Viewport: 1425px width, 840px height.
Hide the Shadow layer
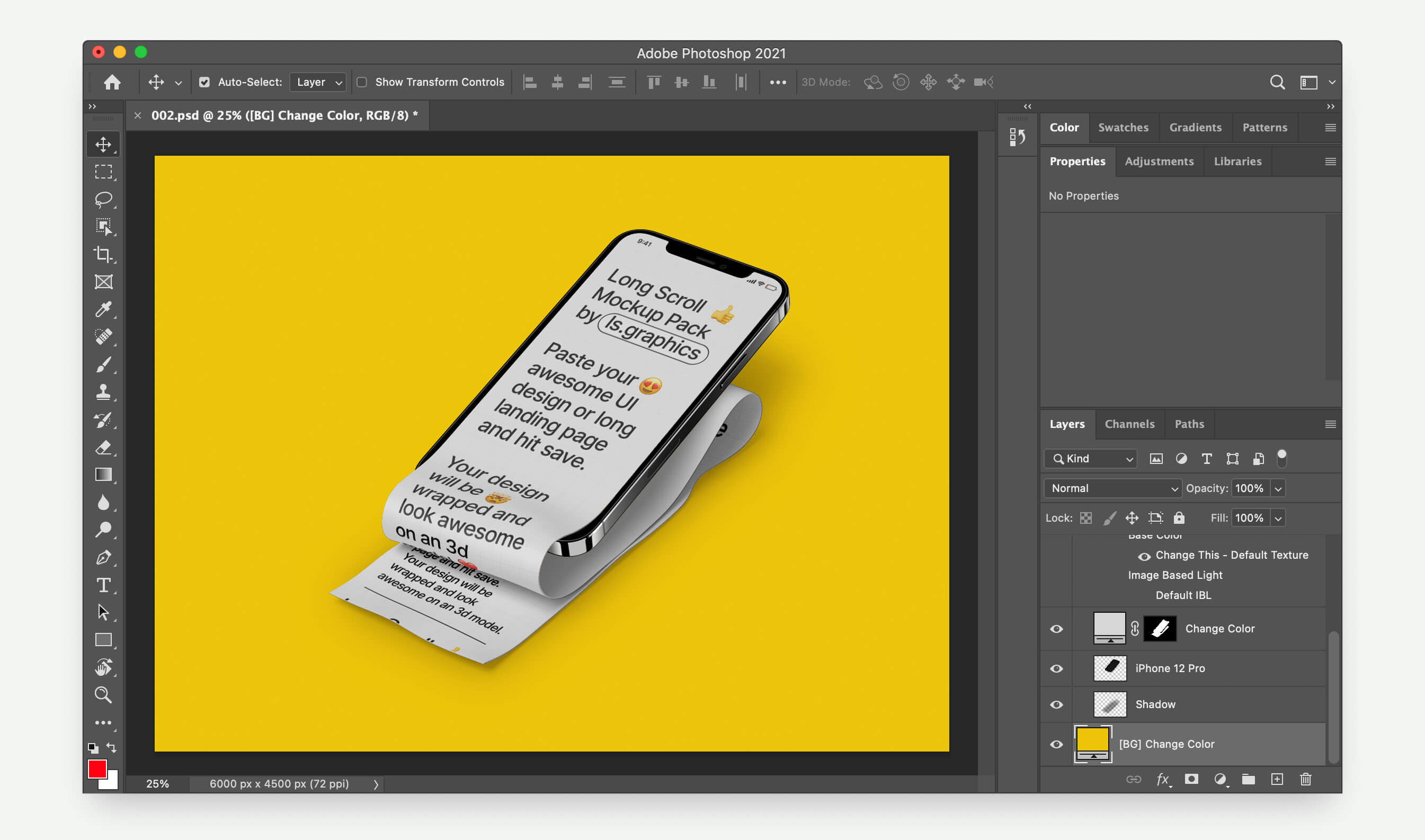pyautogui.click(x=1056, y=705)
